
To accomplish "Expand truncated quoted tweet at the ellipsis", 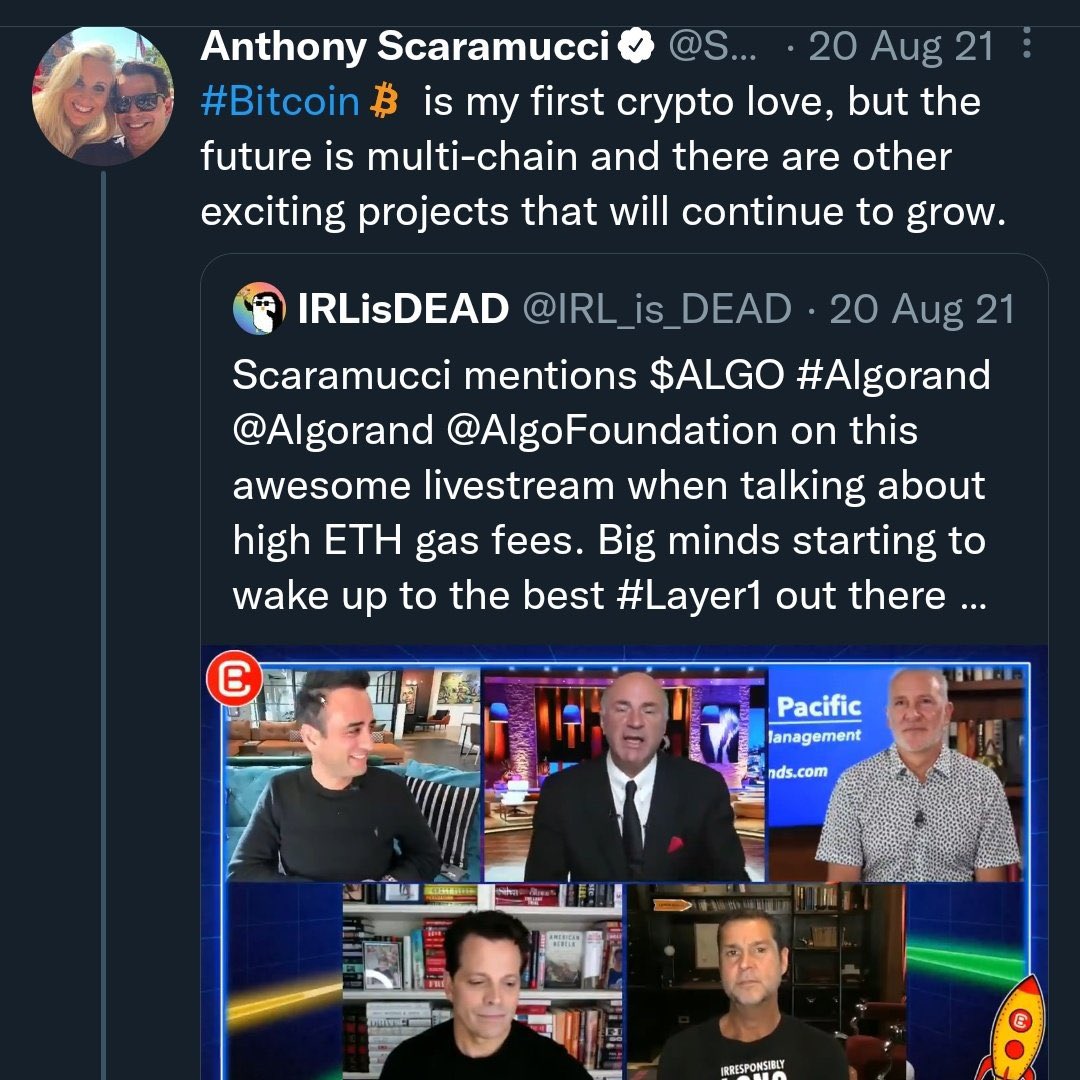I will (973, 598).
